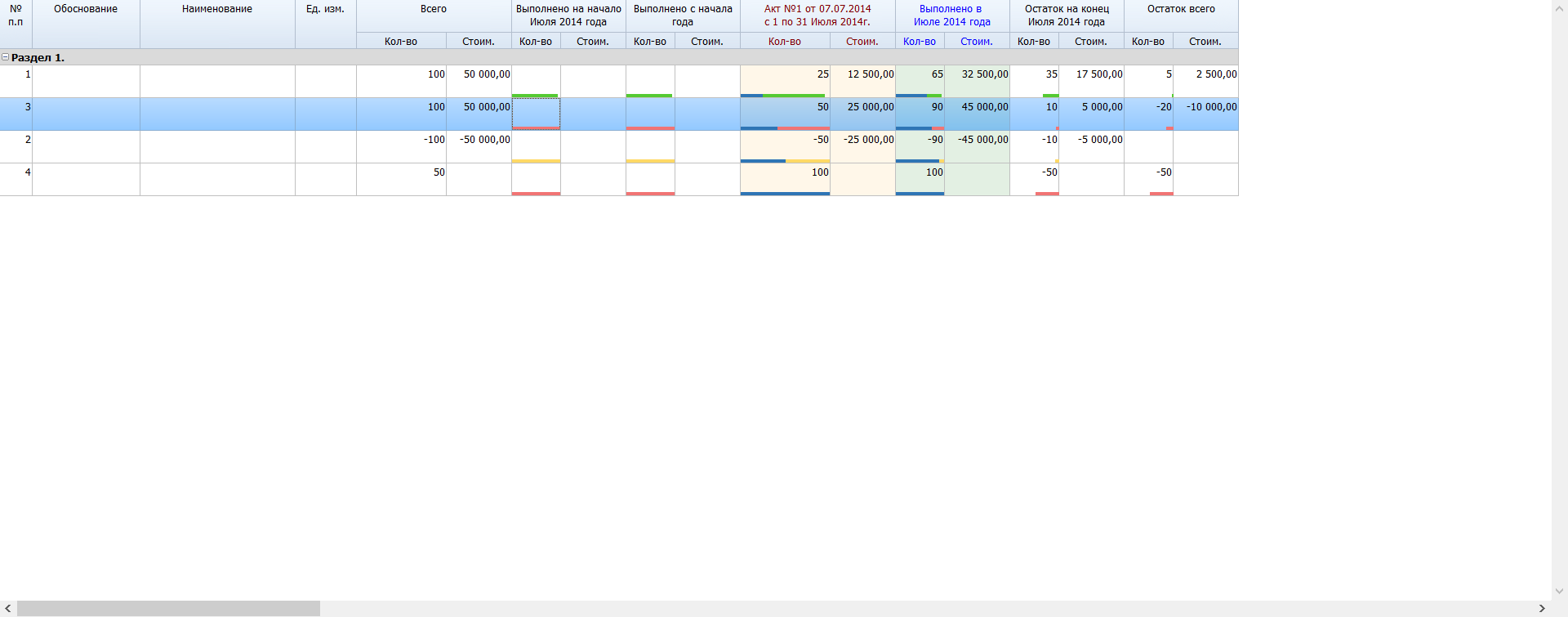Click the Выполнено в Июле 2014 года header
Image resolution: width=1568 pixels, height=617 pixels.
coord(952,16)
